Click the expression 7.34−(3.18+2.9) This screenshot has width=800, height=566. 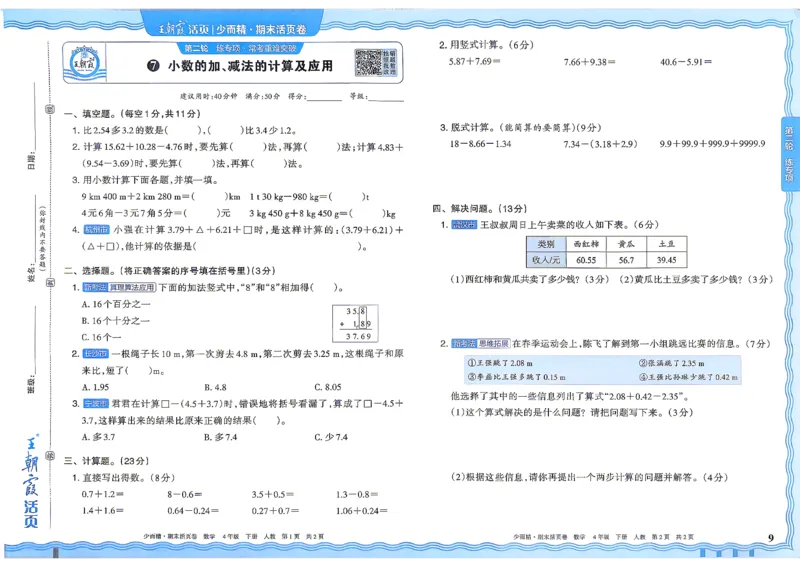click(x=601, y=144)
